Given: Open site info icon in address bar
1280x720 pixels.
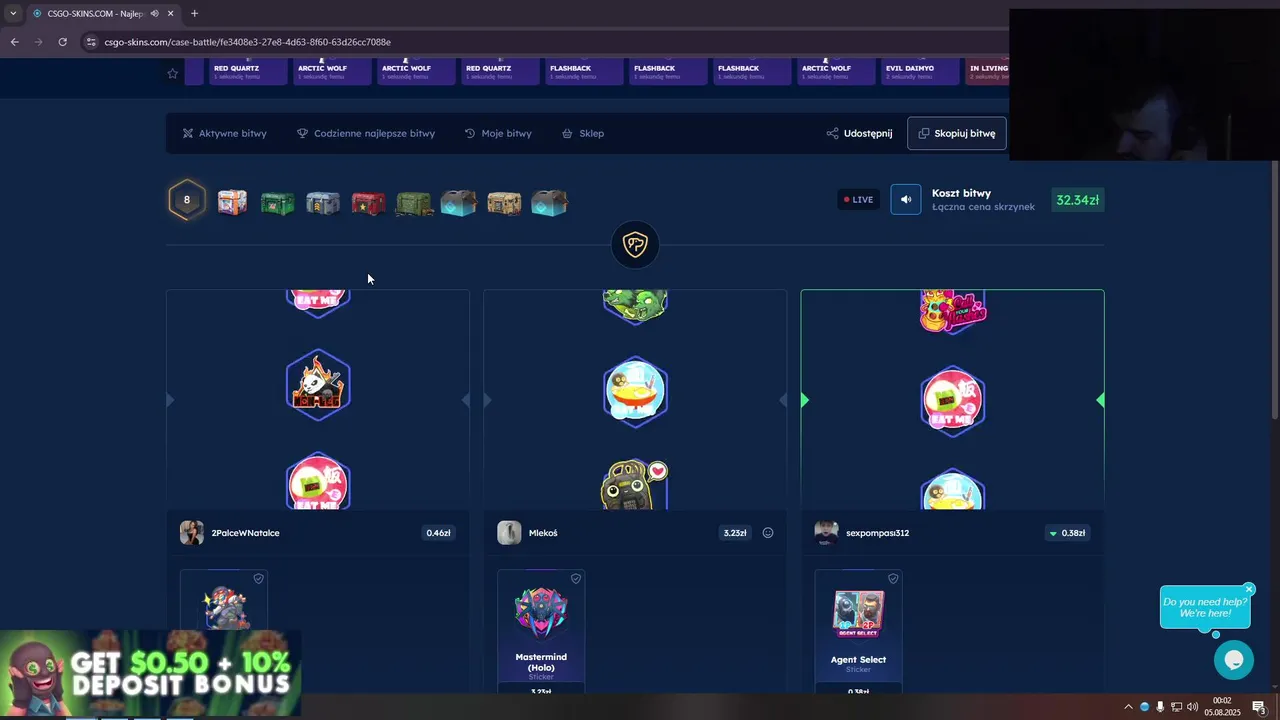Looking at the screenshot, I should coord(91,42).
